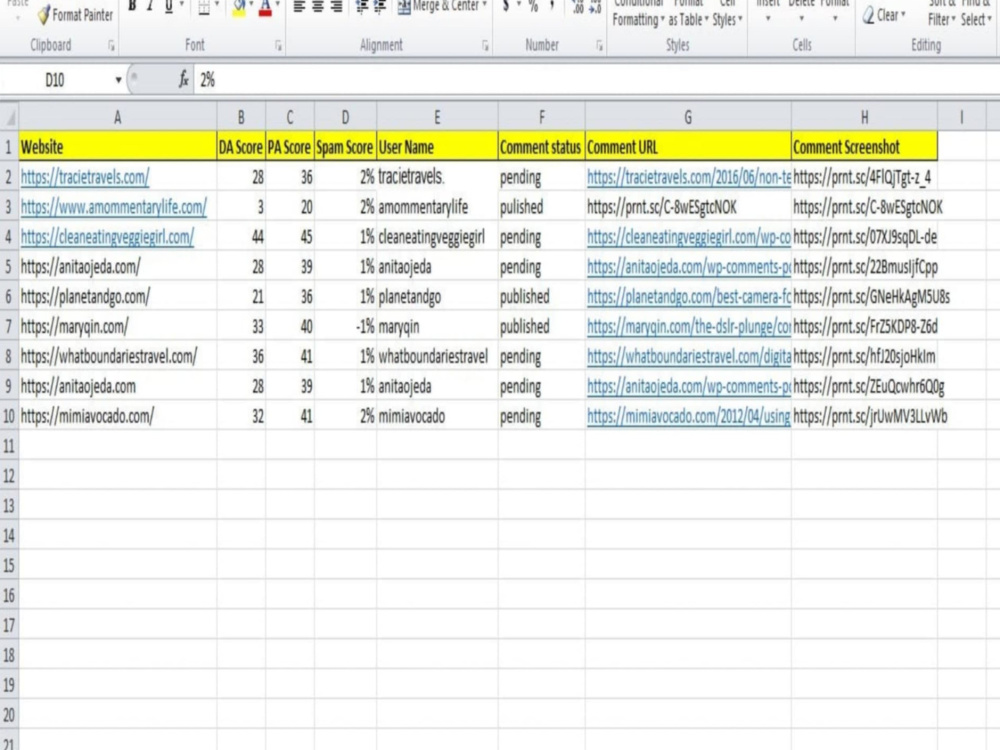The height and width of the screenshot is (750, 1000).
Task: Open Clipboard pane dialog launcher
Action: 111,45
